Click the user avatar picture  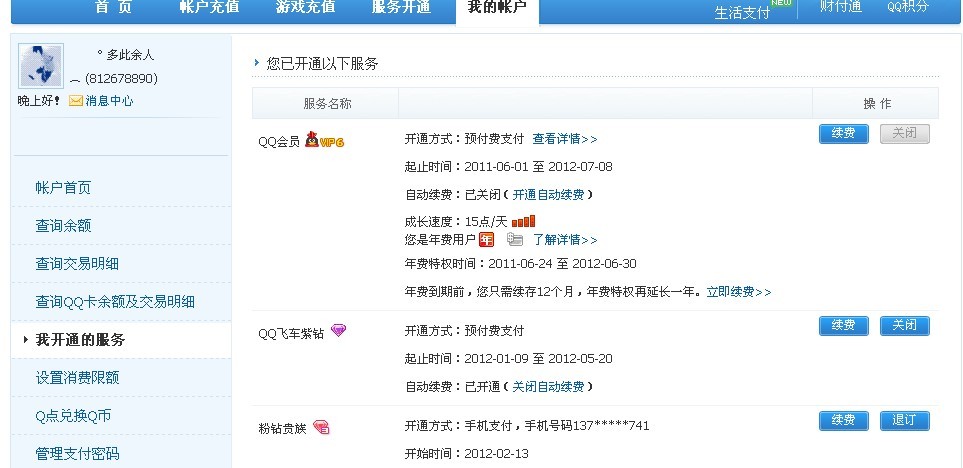click(x=41, y=65)
